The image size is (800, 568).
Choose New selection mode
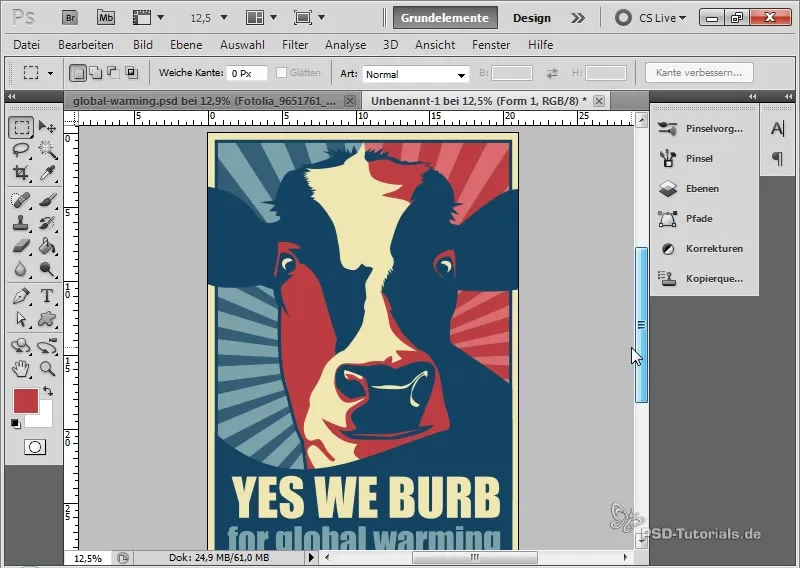(x=78, y=73)
